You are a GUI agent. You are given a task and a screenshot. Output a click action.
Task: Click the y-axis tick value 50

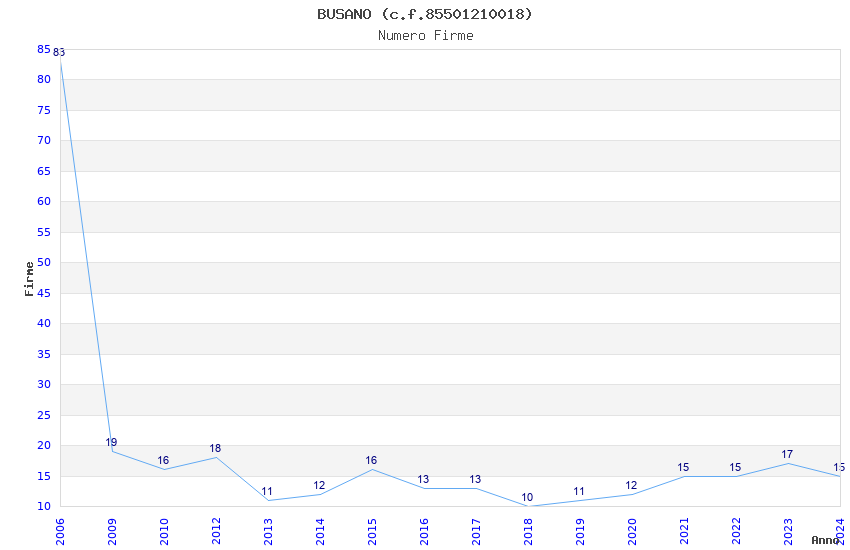click(x=44, y=262)
